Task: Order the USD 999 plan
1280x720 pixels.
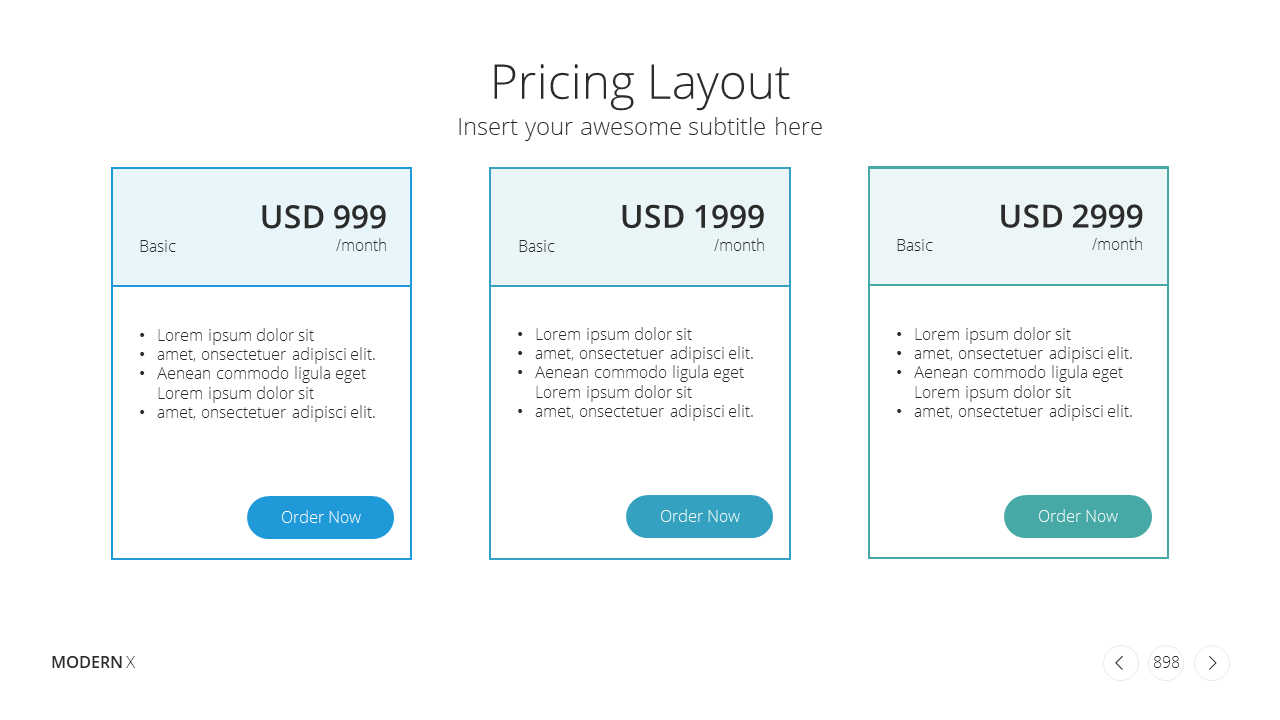Action: pyautogui.click(x=320, y=517)
